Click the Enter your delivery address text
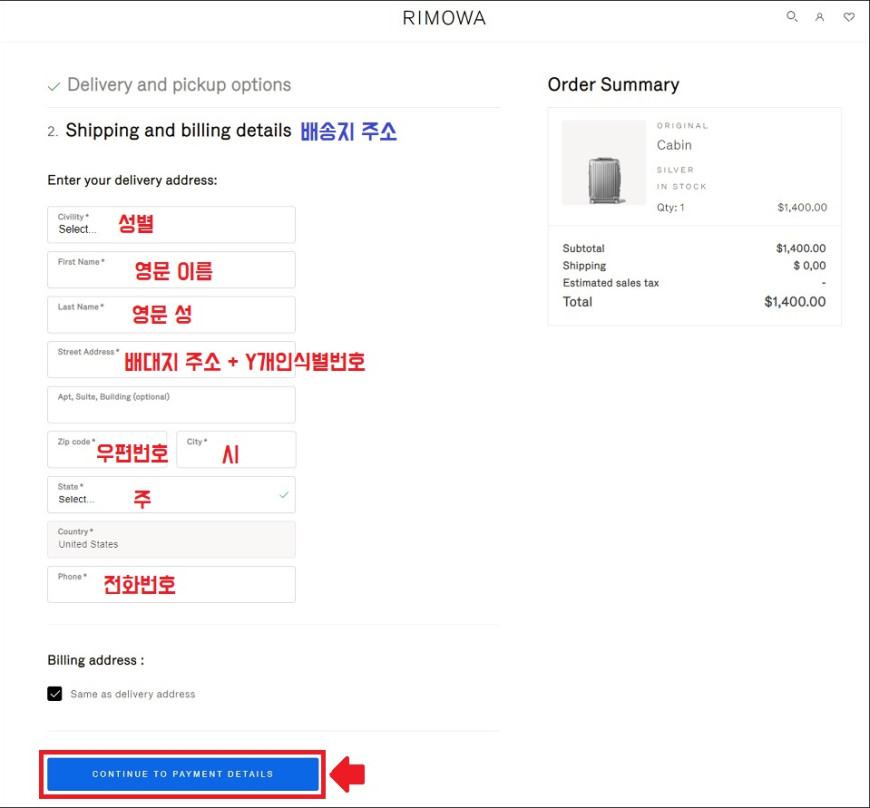Image resolution: width=870 pixels, height=808 pixels. [x=132, y=180]
